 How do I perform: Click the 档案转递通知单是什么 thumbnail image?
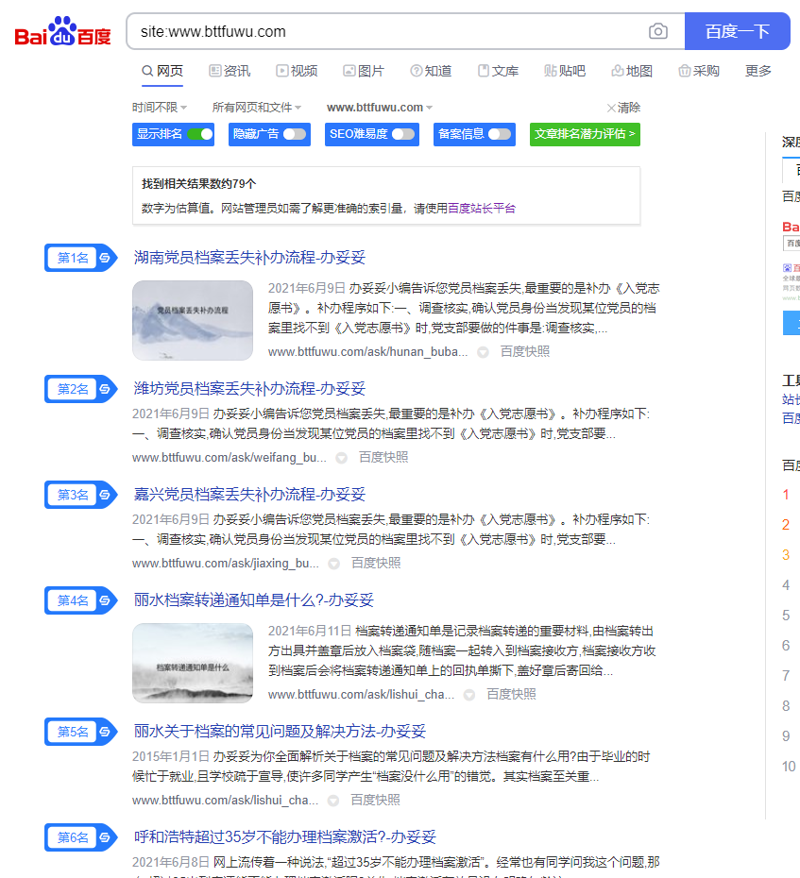point(193,663)
